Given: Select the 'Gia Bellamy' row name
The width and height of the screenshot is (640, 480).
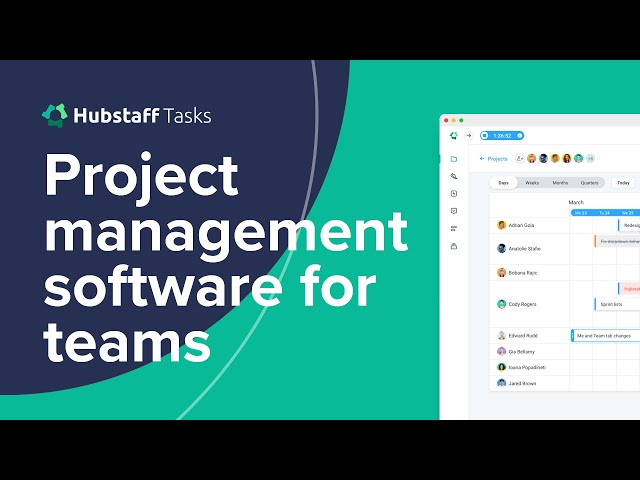Looking at the screenshot, I should point(522,351).
